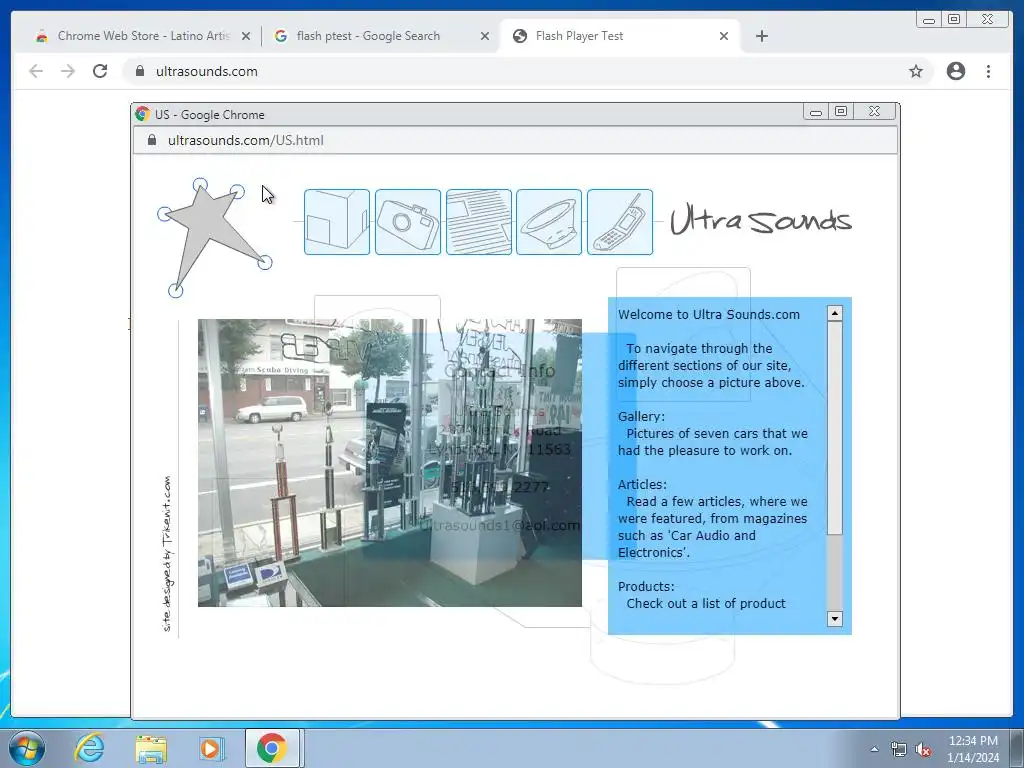Reload the ultrasounds.com page
The image size is (1024, 768).
100,71
